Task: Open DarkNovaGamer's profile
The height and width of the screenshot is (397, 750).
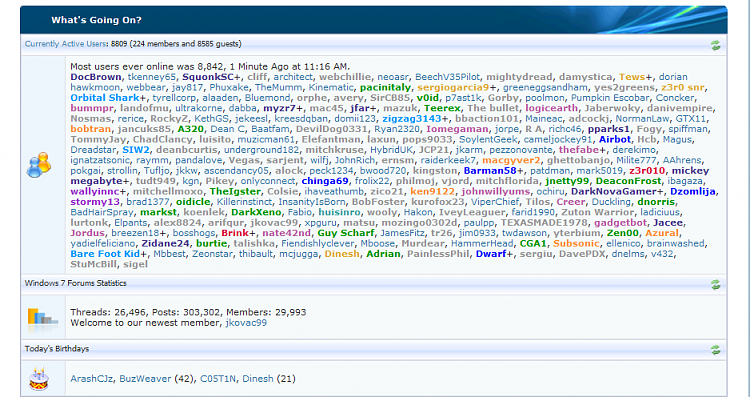Action: coord(614,192)
